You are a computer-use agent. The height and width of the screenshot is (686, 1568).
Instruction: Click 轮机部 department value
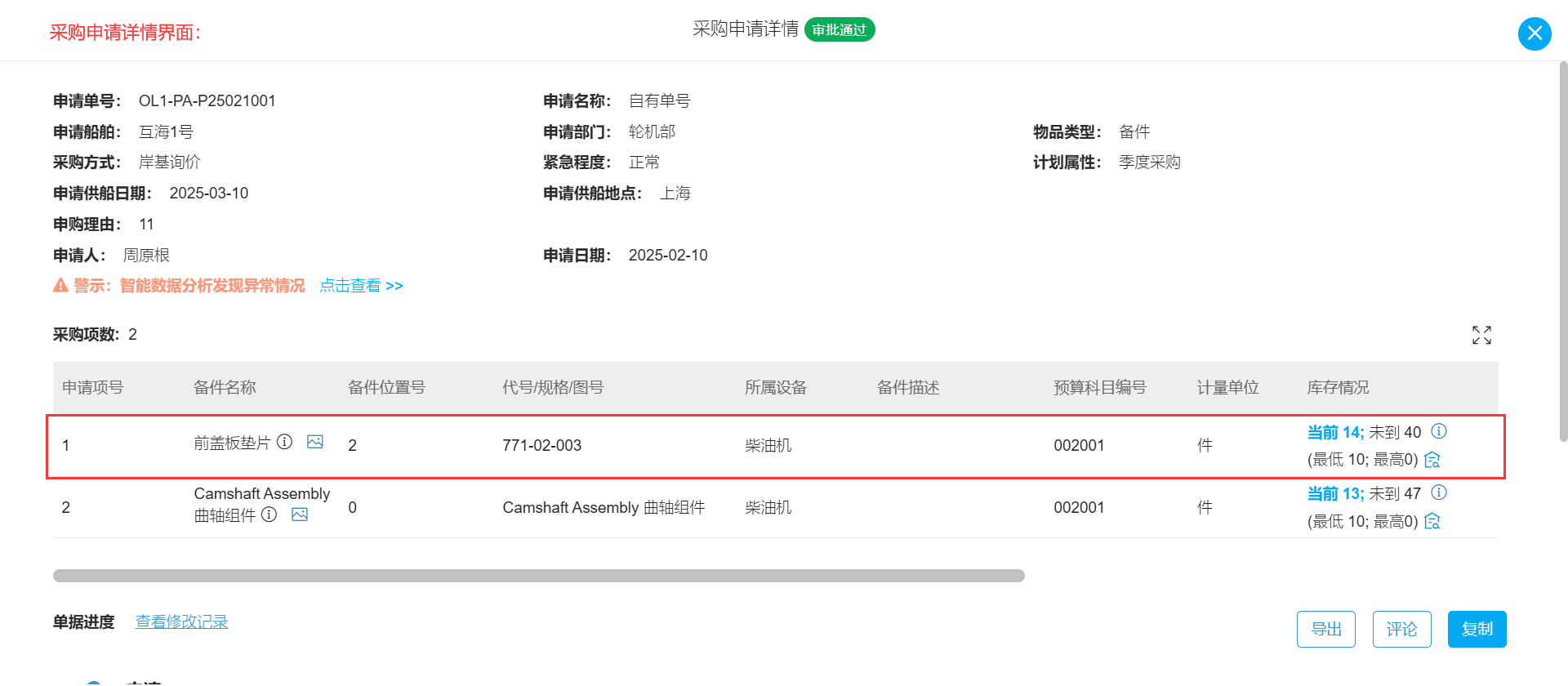tap(652, 131)
